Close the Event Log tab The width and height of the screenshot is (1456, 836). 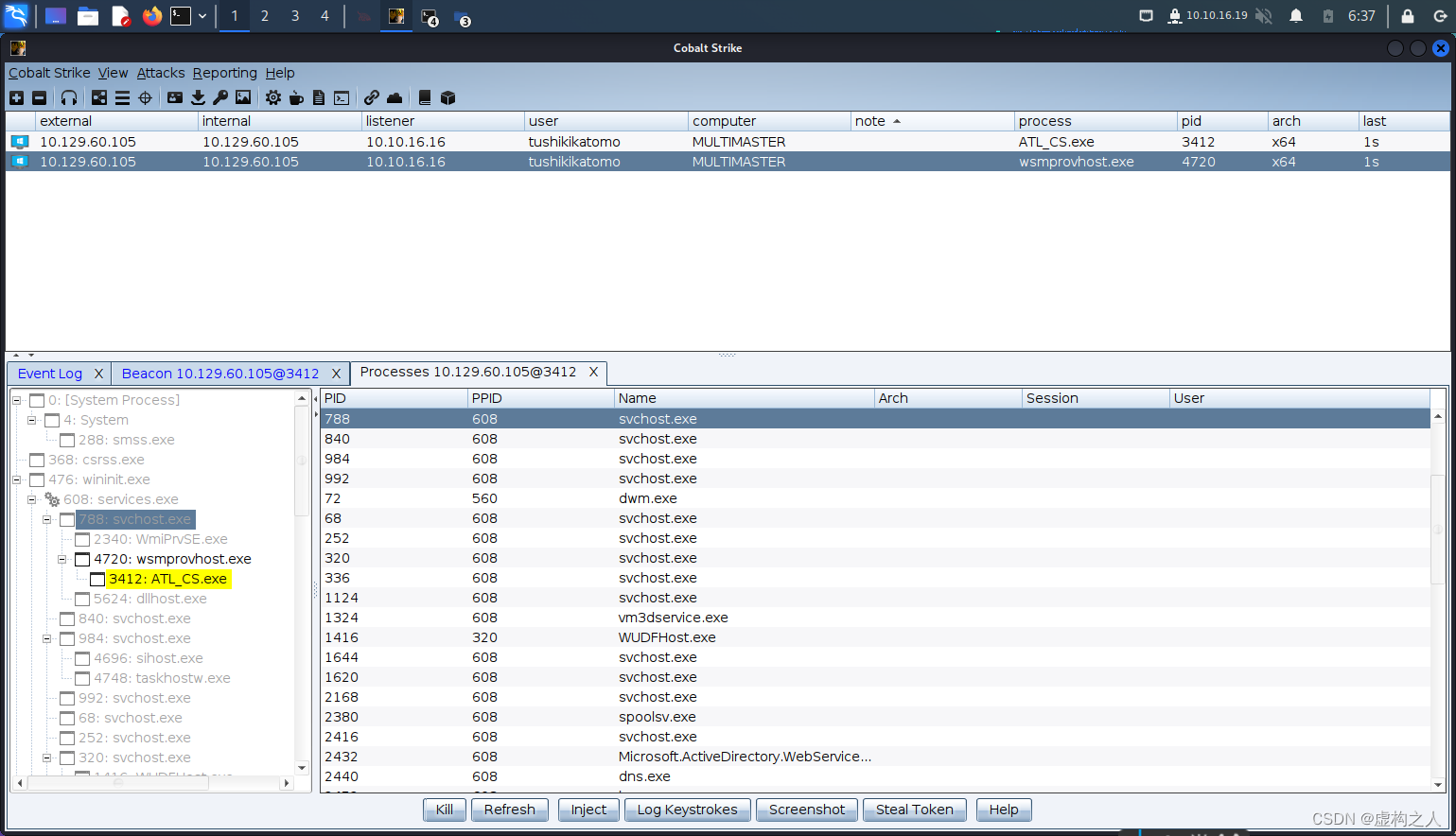tap(98, 374)
